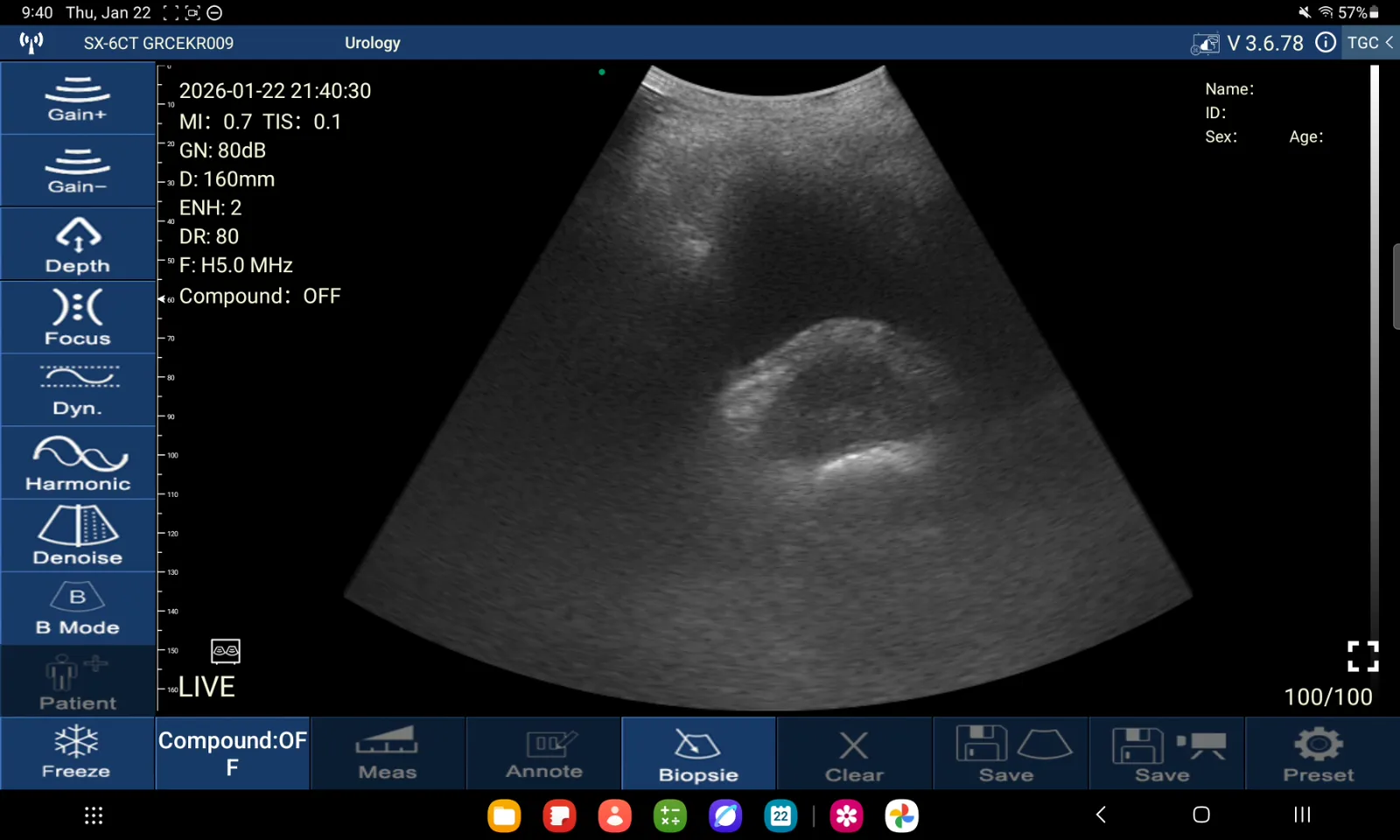This screenshot has width=1400, height=840.
Task: Decrease gain with the Gain- button
Action: (x=78, y=171)
